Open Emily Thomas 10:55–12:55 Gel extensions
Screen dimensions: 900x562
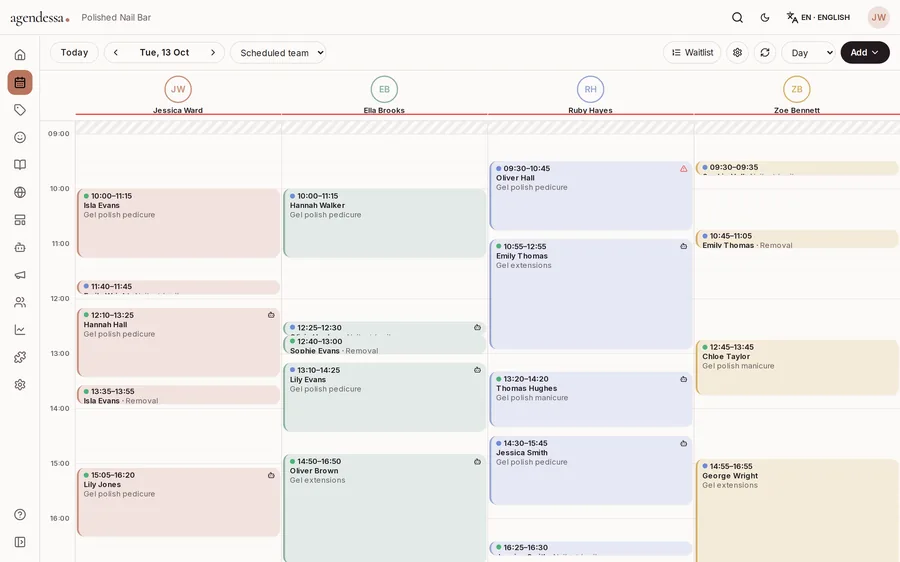tap(591, 294)
